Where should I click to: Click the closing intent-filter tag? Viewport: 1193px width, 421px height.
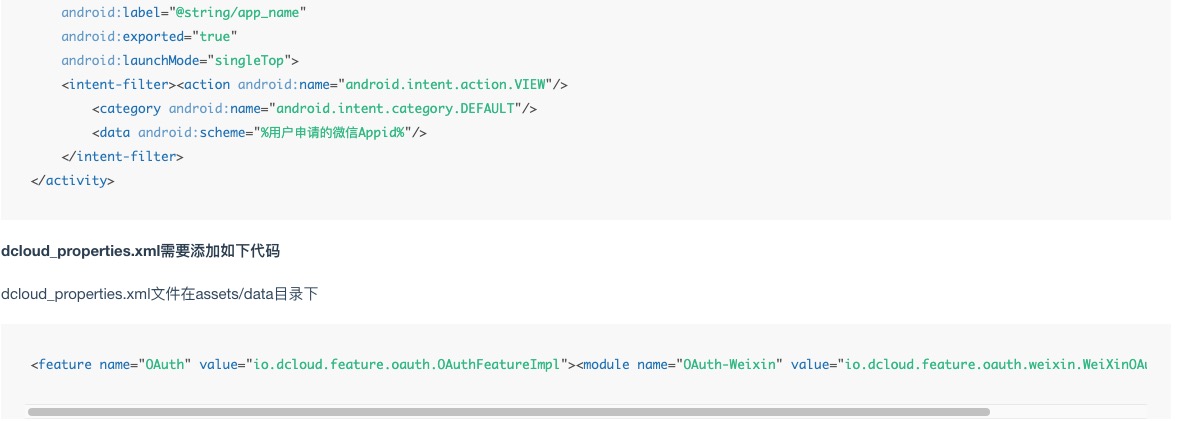click(x=122, y=156)
